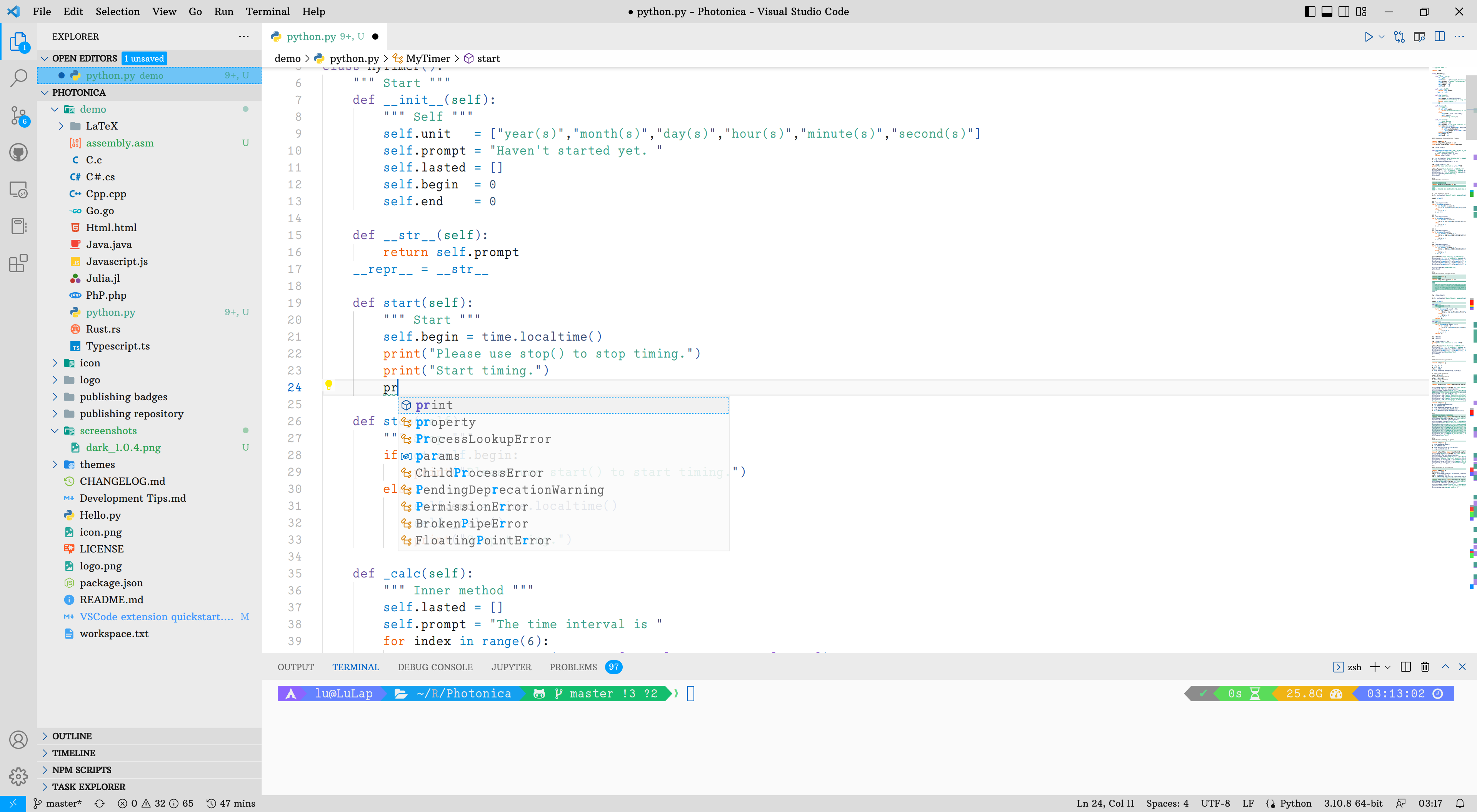
Task: Click the Python language mode in status bar
Action: [1295, 804]
